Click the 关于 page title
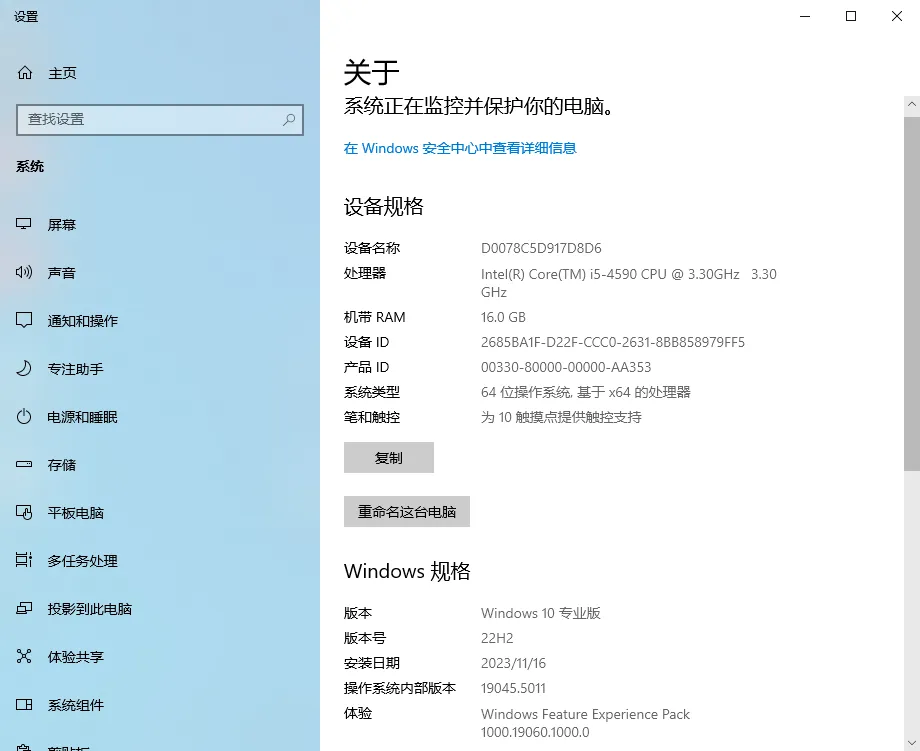 coord(371,73)
